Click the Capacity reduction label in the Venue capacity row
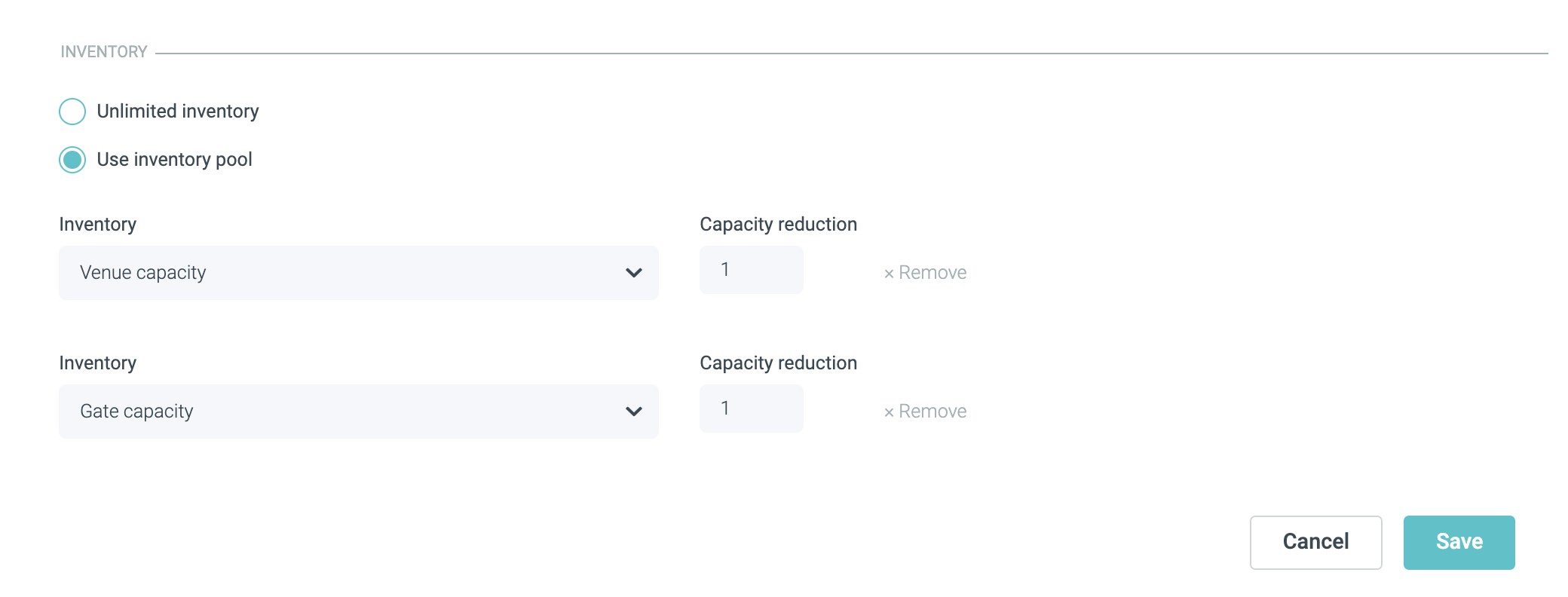1568x597 pixels. pyautogui.click(x=778, y=225)
